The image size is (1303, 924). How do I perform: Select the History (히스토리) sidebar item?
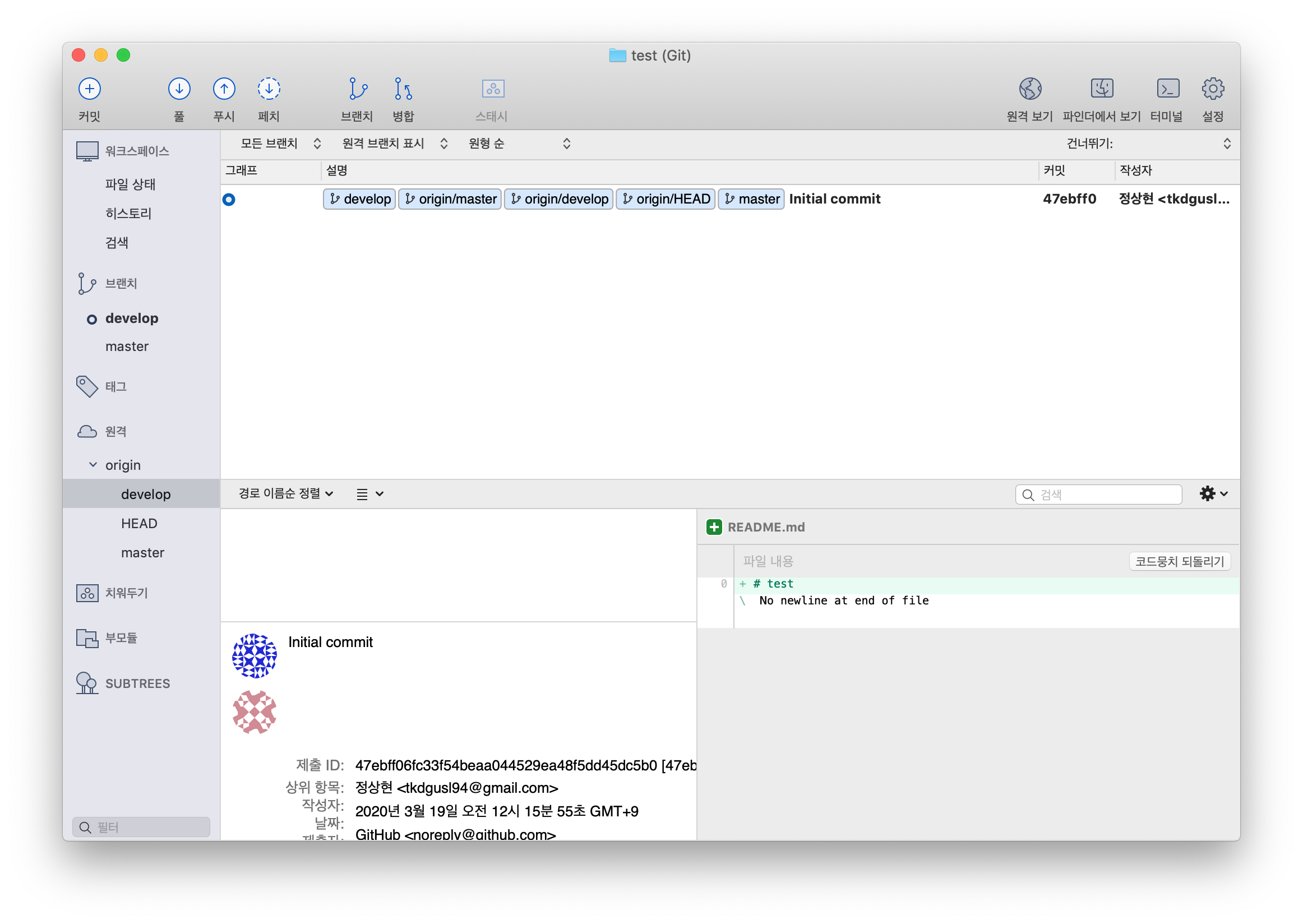coord(128,214)
